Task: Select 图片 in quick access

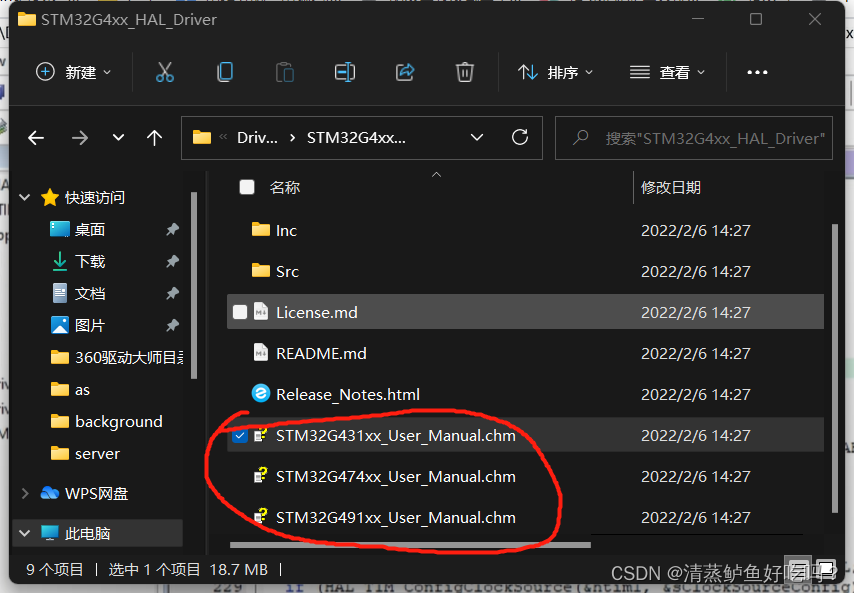Action: point(89,326)
